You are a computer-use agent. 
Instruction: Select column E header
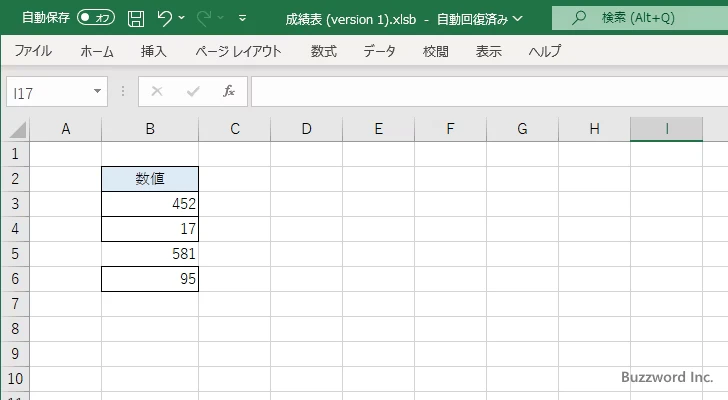click(x=378, y=129)
